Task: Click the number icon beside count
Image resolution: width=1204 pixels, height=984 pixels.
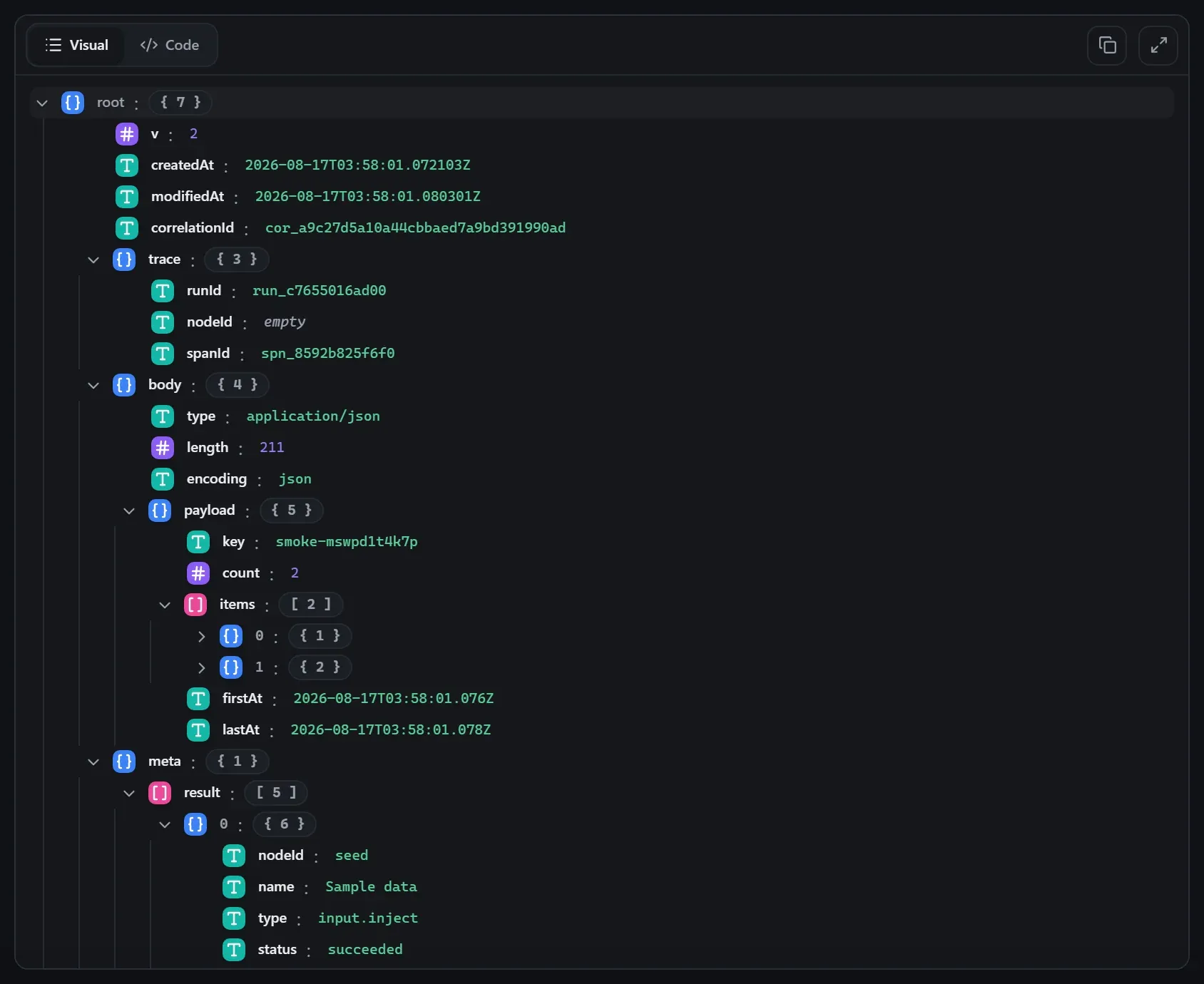Action: 198,573
